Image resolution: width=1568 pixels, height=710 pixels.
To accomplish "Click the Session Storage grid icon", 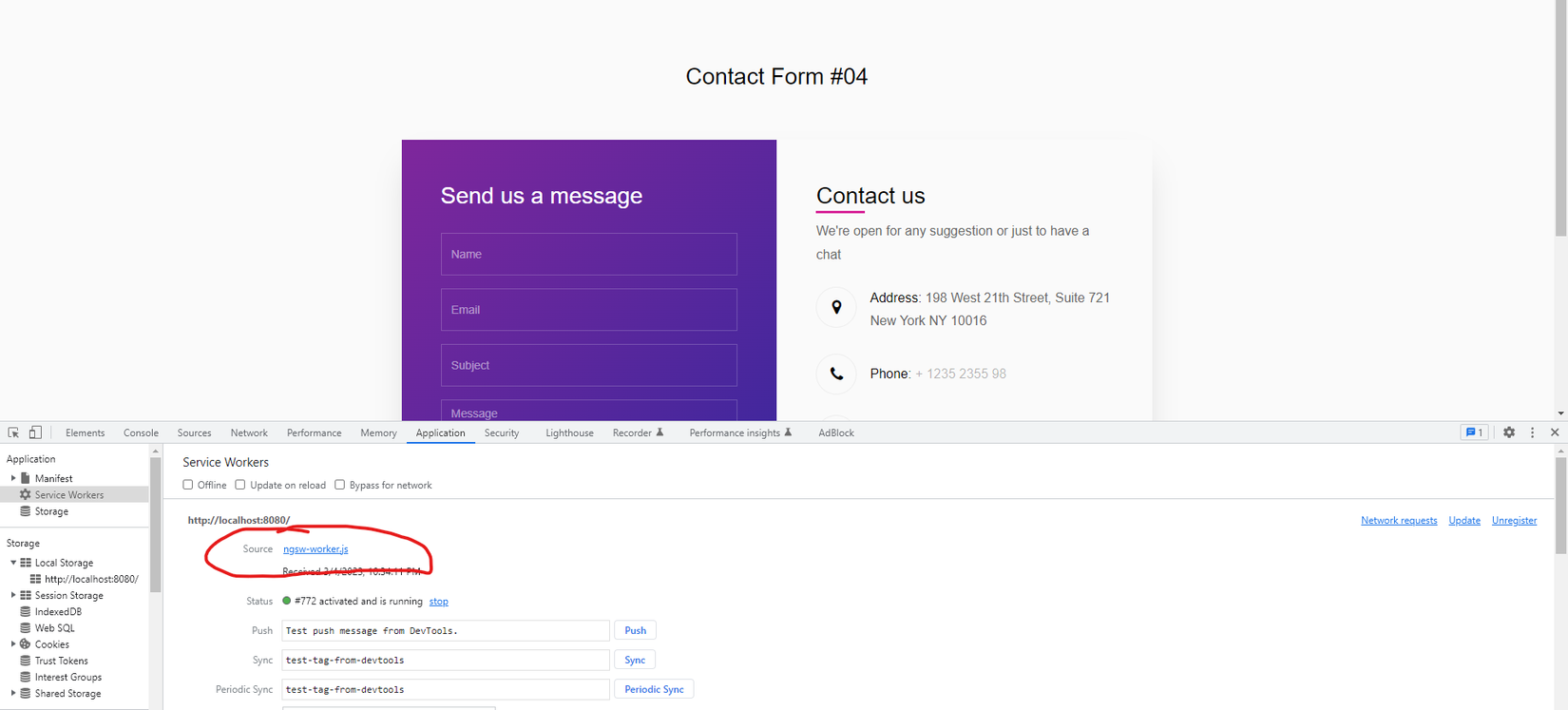I will point(26,595).
